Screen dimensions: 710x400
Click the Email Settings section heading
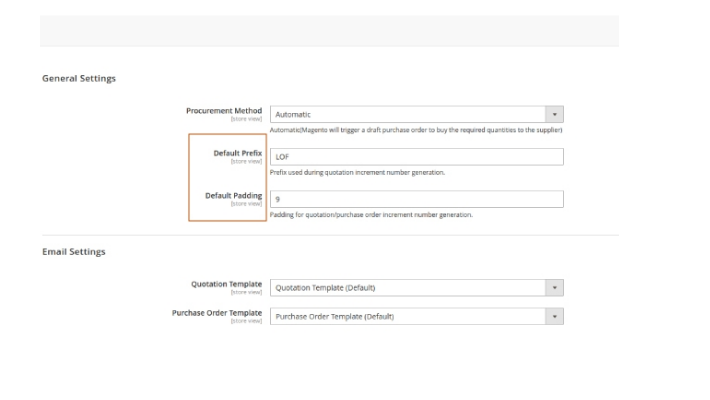tap(74, 252)
